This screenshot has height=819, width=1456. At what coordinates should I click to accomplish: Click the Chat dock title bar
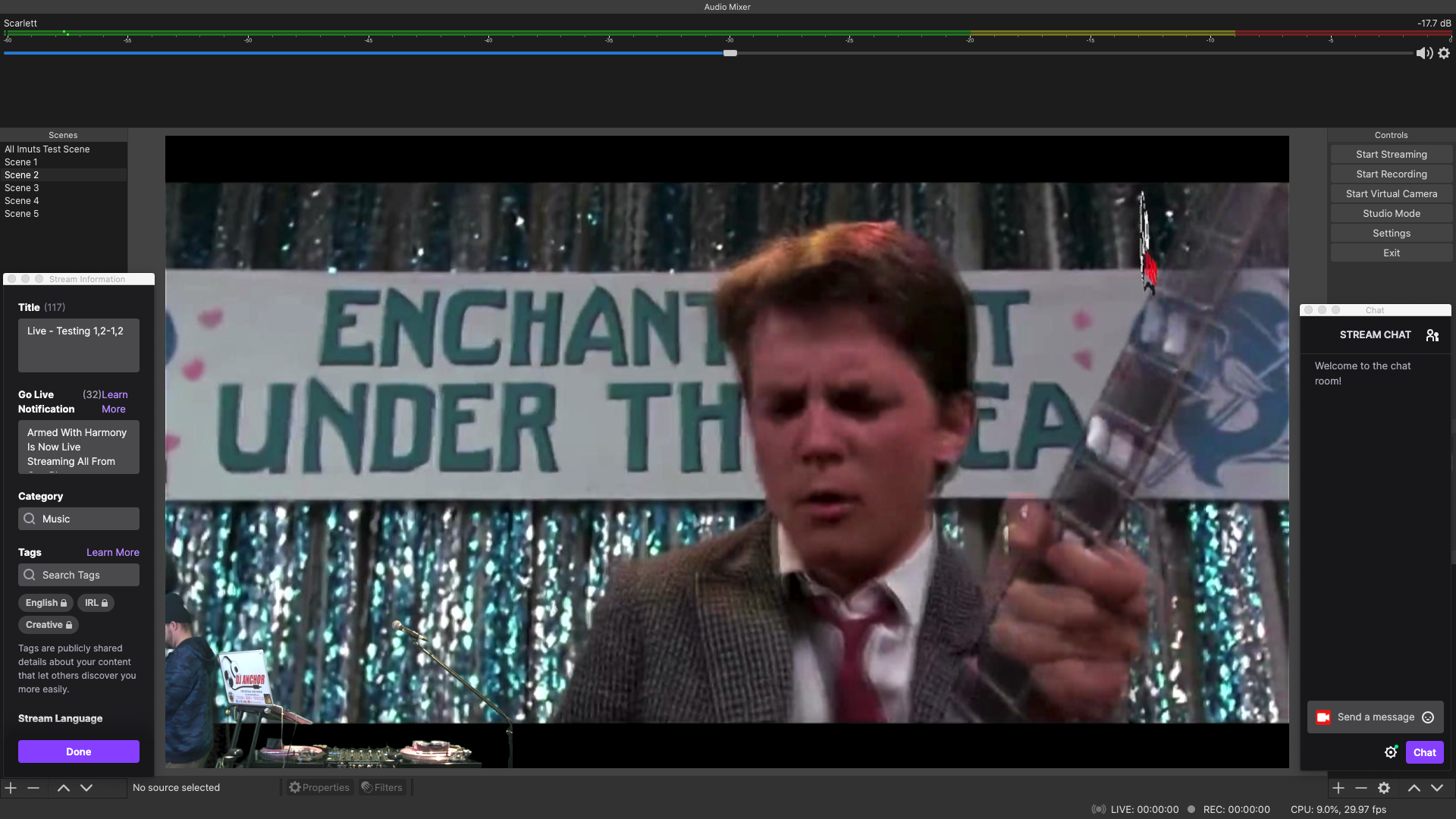1376,310
